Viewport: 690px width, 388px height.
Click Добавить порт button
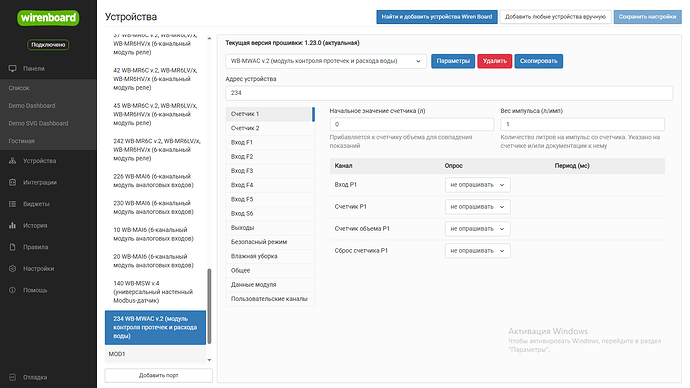(x=158, y=375)
